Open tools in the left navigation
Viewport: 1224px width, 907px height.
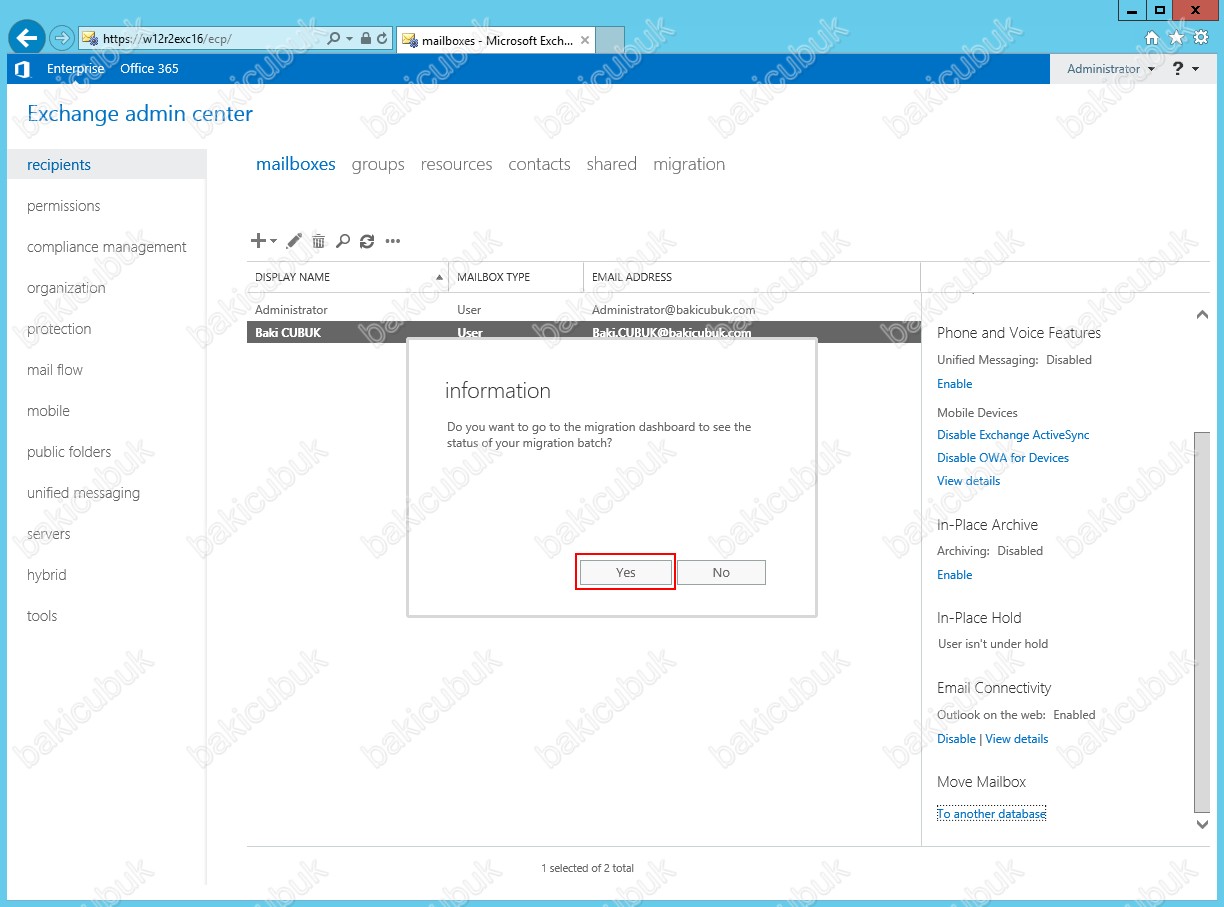click(x=42, y=616)
